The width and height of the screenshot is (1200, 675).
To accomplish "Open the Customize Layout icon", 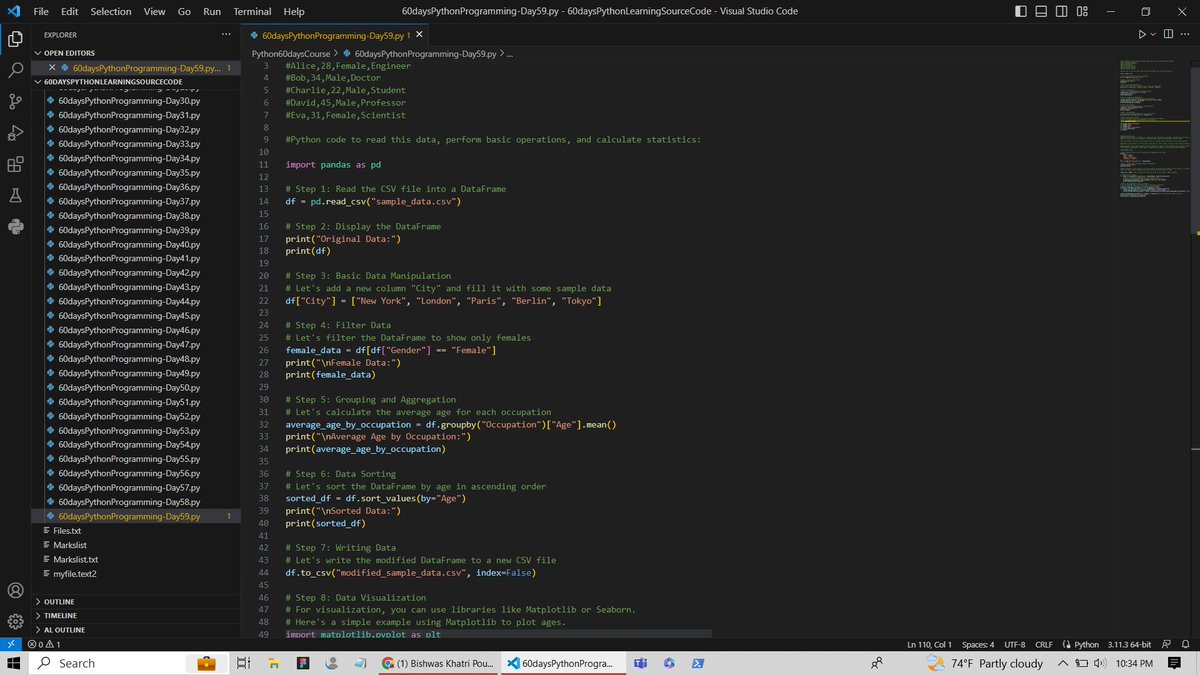I will coord(1082,11).
